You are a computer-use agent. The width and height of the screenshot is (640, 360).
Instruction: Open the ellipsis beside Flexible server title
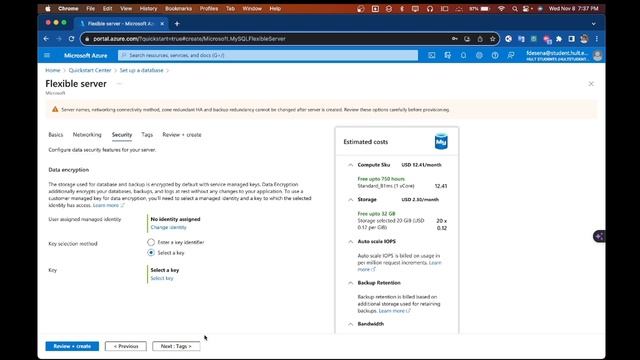click(119, 84)
